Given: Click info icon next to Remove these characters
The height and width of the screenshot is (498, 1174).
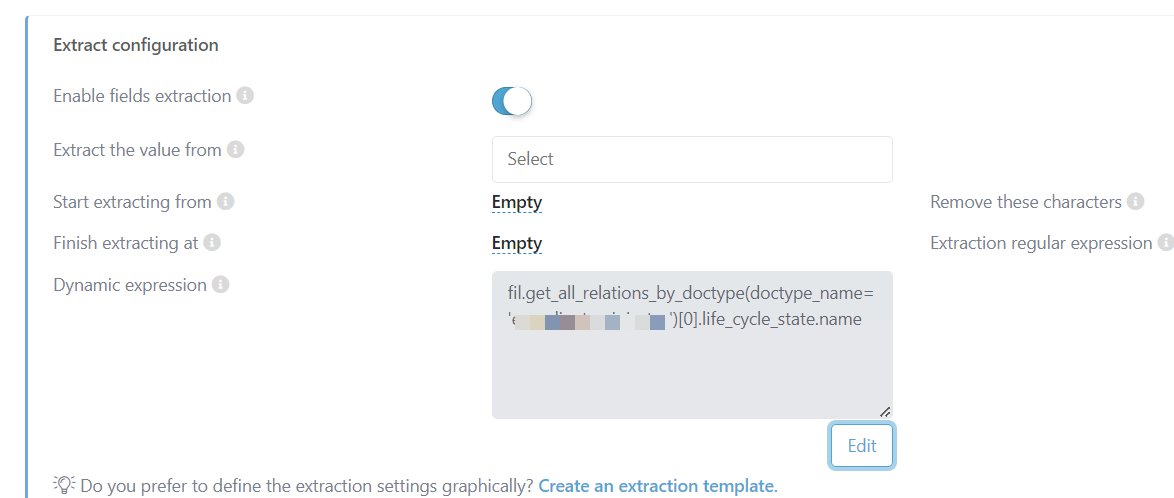Looking at the screenshot, I should [x=1136, y=202].
